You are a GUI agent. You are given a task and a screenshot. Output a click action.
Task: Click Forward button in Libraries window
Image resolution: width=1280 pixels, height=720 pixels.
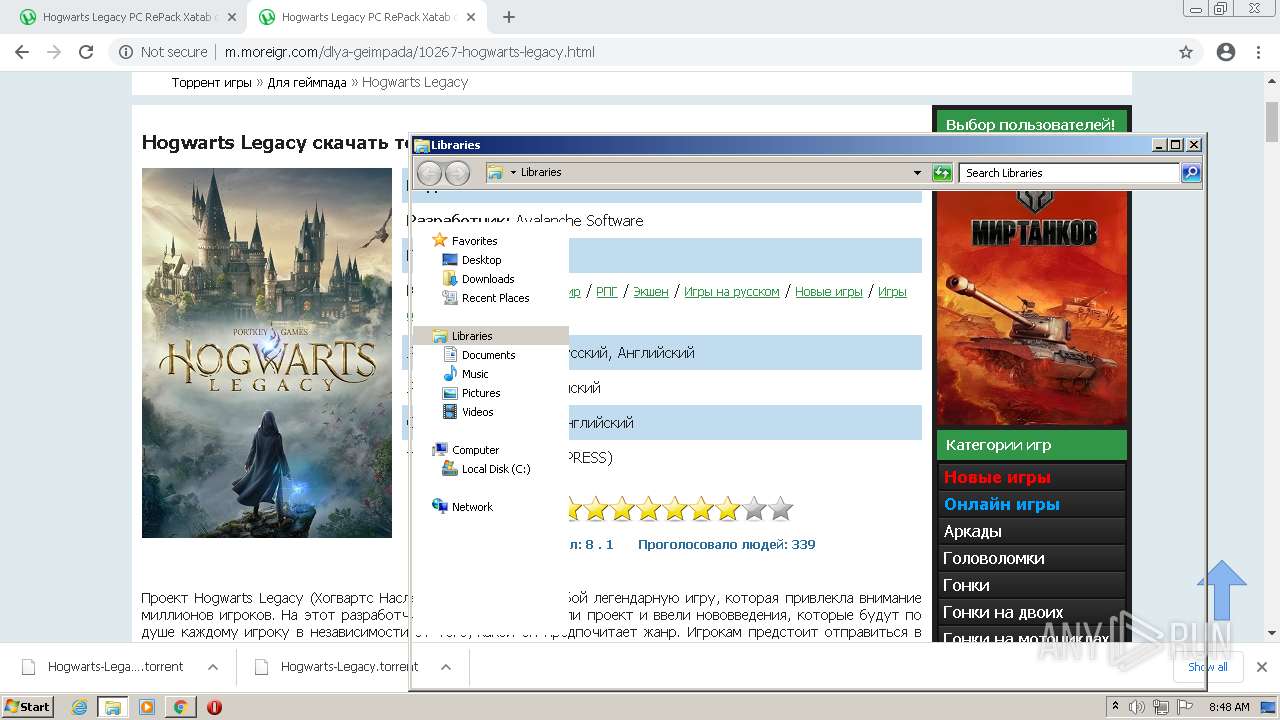pyautogui.click(x=457, y=173)
